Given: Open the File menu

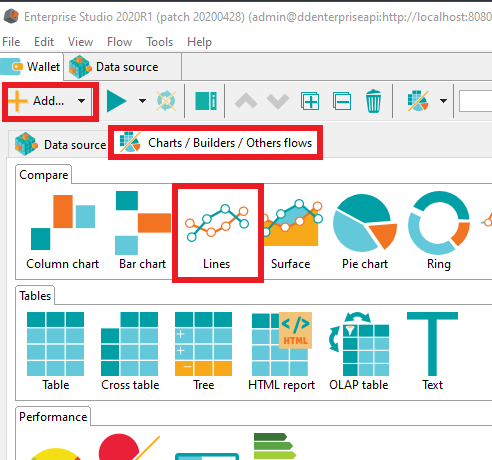Looking at the screenshot, I should [x=11, y=42].
